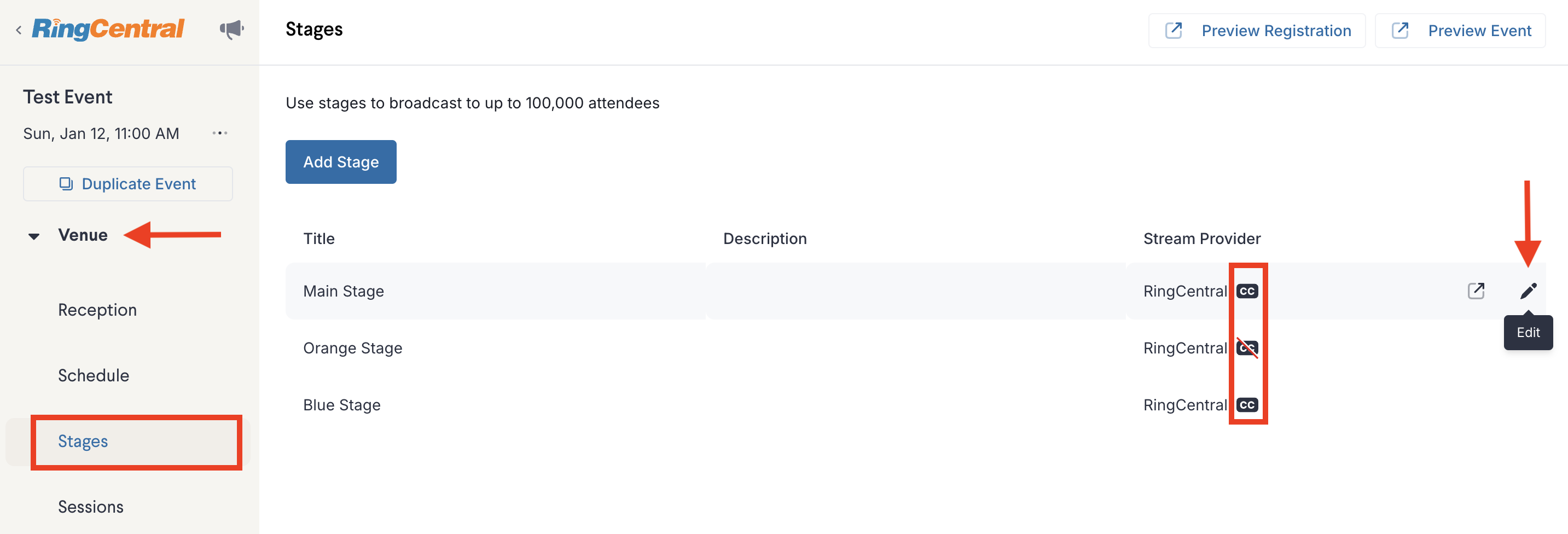Click the crossed-out CC icon on Orange Stage
The width and height of the screenshot is (1568, 534).
coord(1247,349)
